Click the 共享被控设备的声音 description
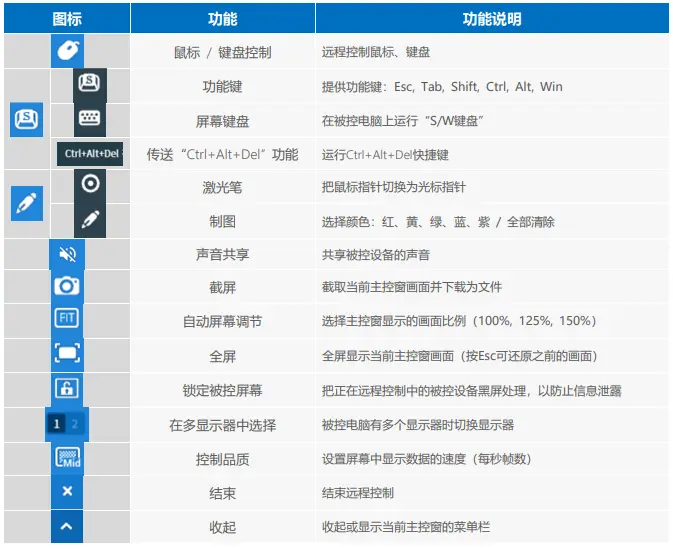 click(x=376, y=255)
